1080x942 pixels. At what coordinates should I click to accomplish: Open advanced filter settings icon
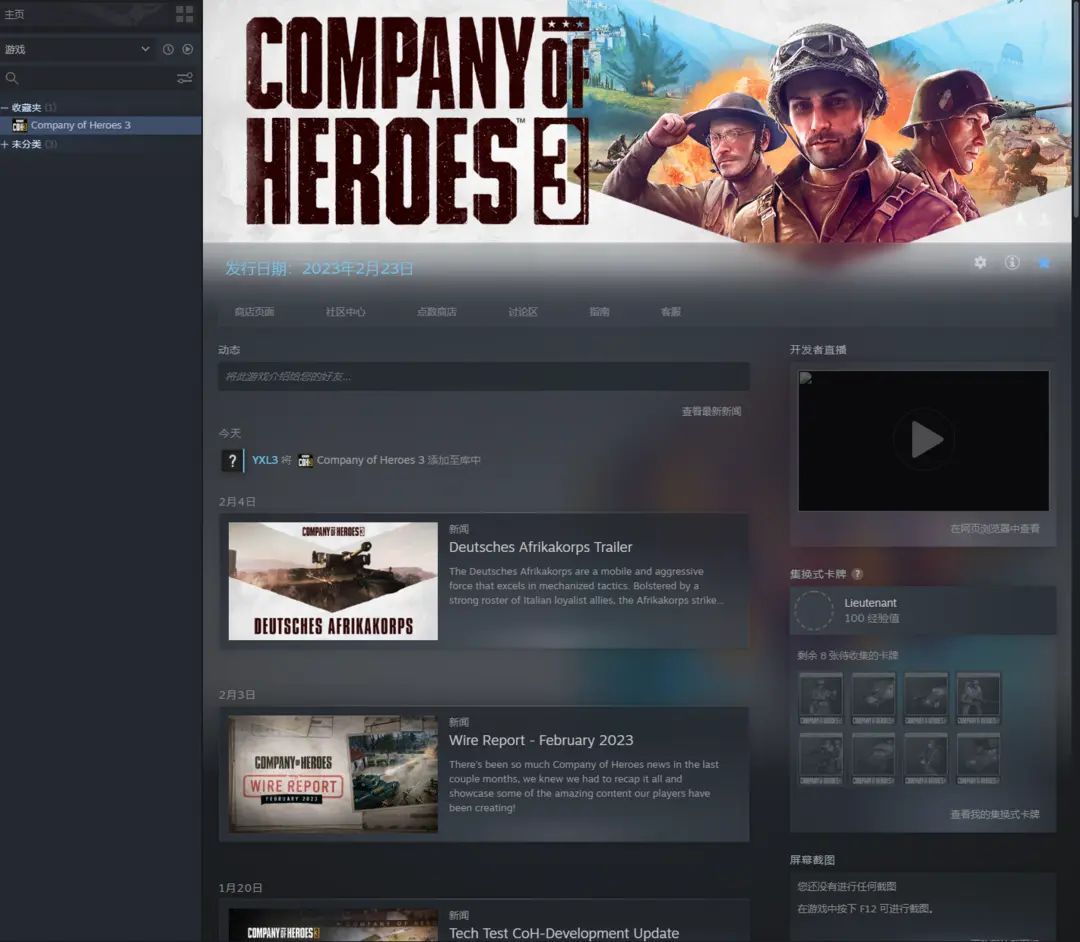click(185, 78)
